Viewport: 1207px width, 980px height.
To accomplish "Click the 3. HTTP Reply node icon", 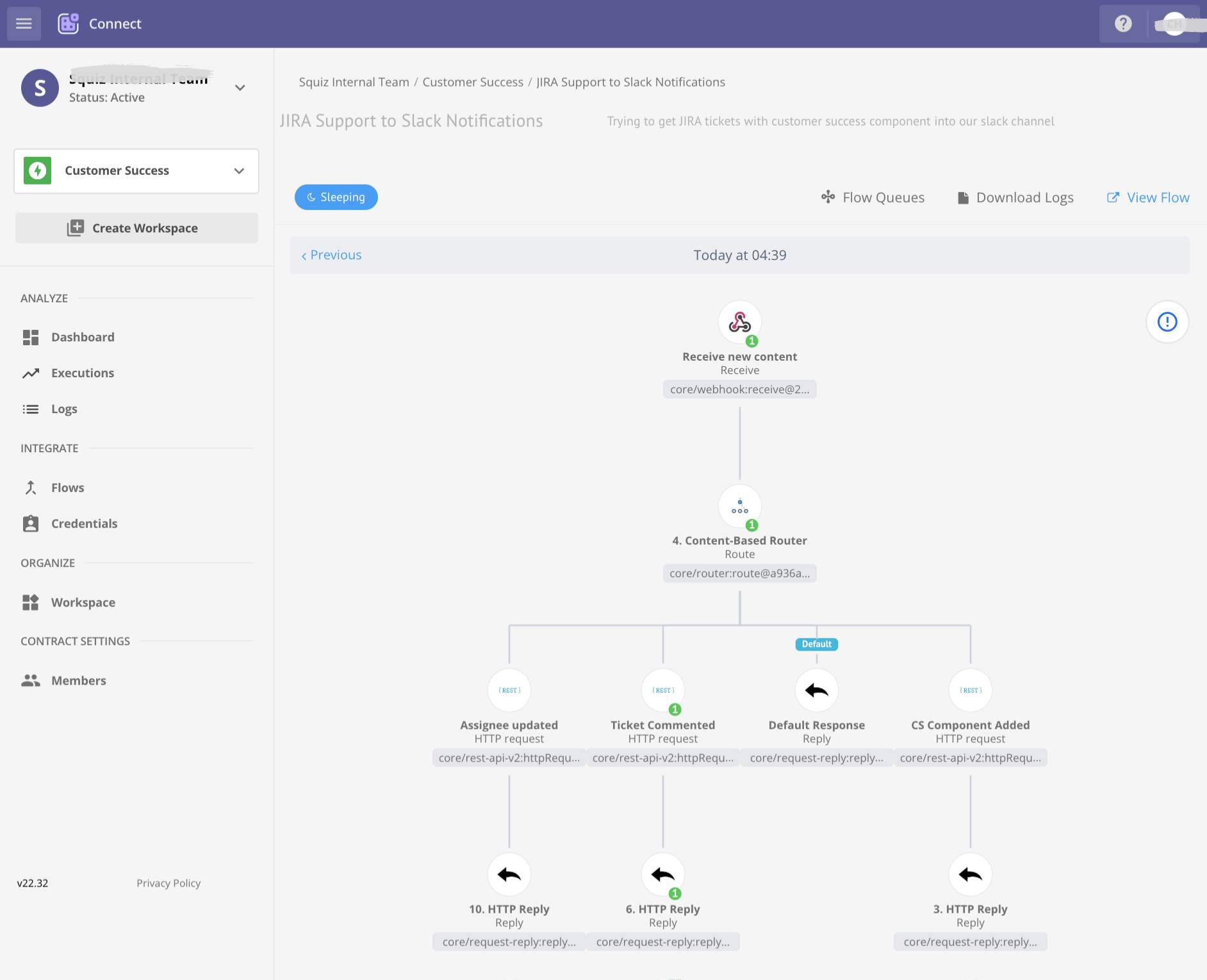I will tap(970, 874).
